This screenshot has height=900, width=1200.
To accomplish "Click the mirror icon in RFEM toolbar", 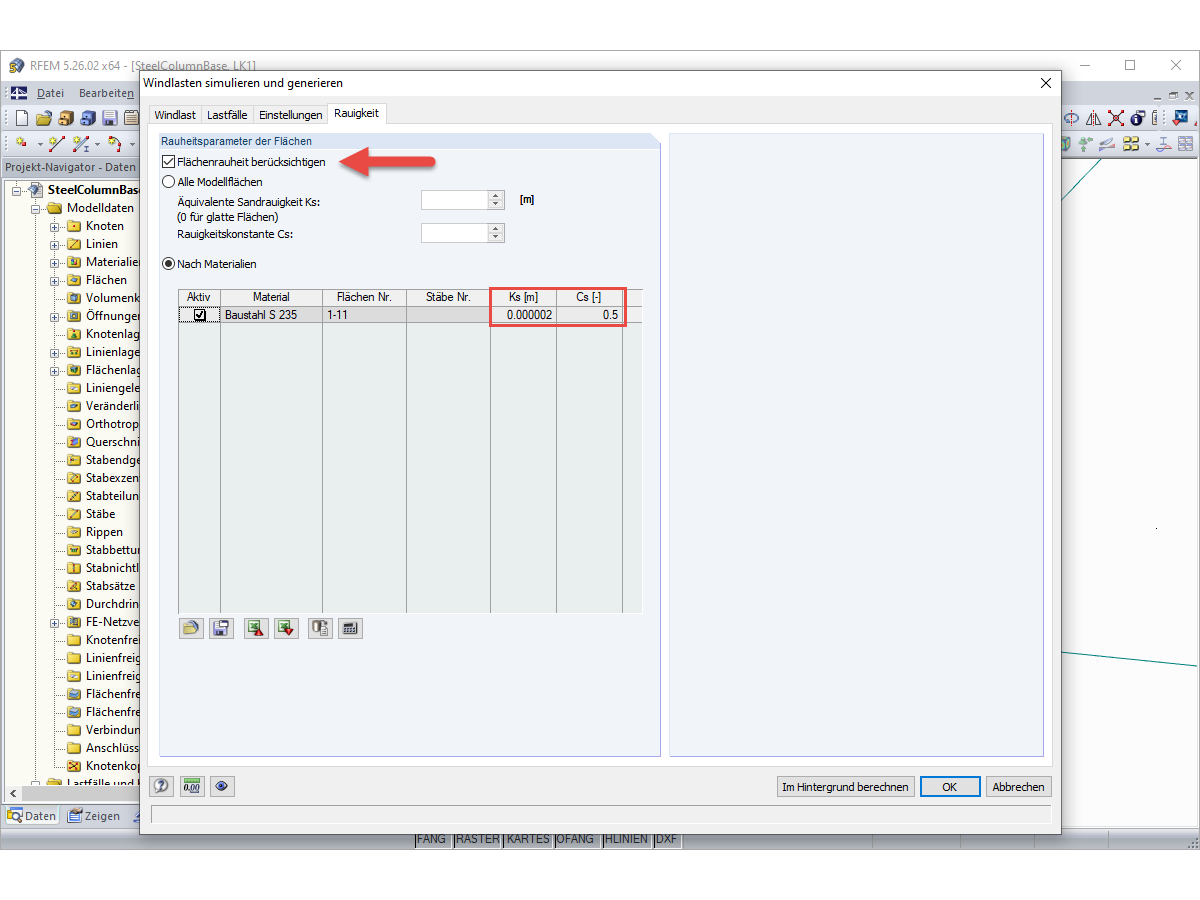I will (x=1094, y=118).
